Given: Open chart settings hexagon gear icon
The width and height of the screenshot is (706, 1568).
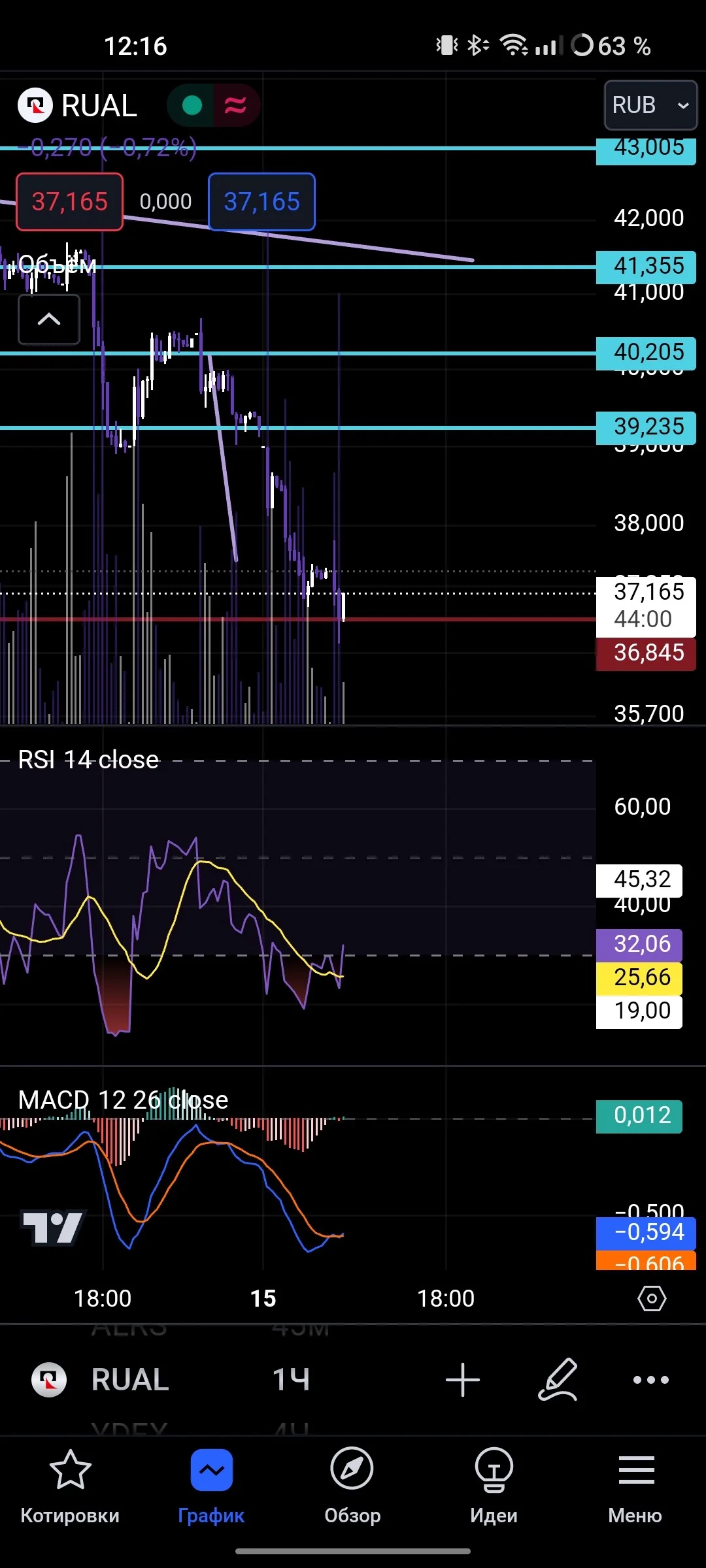Looking at the screenshot, I should click(x=652, y=1298).
